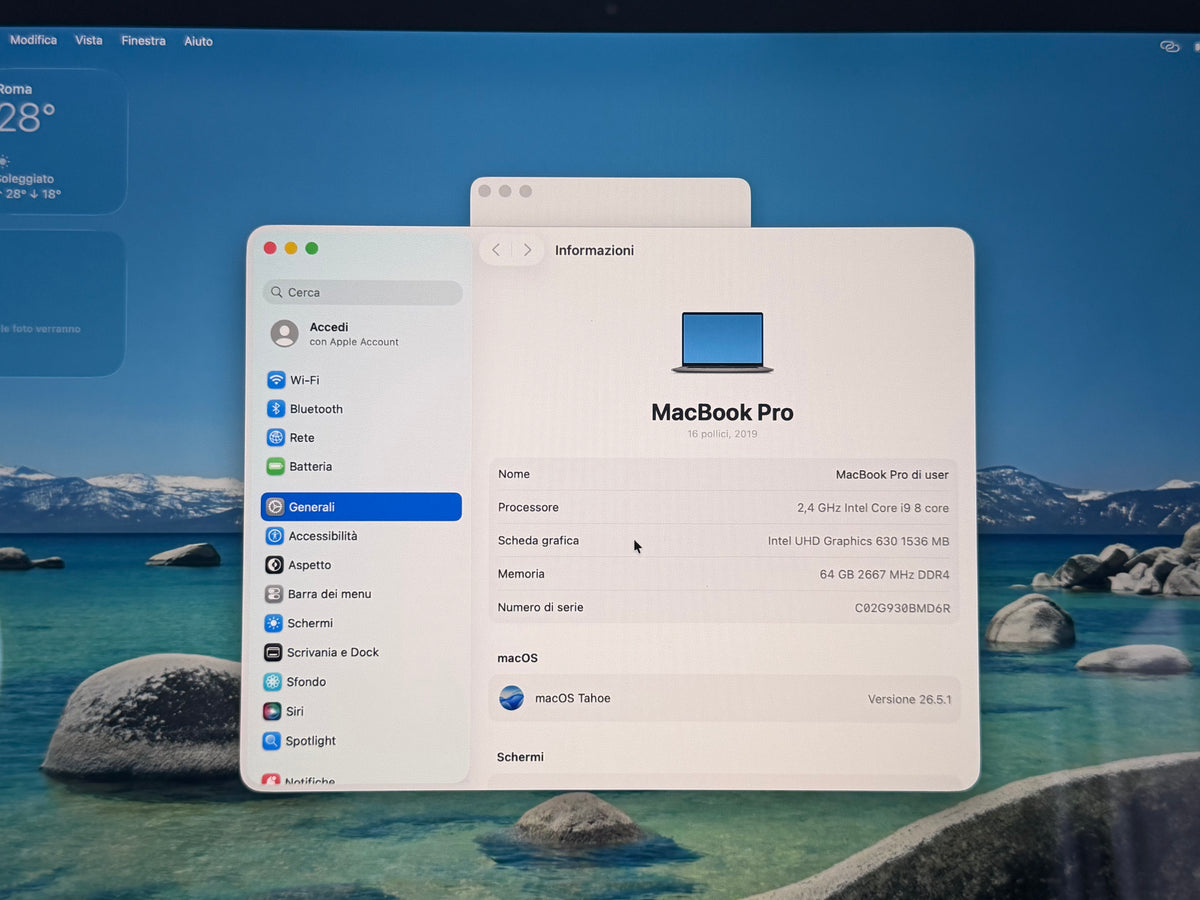Click the photos widget below weather
Viewport: 1200px width, 900px height.
coord(61,304)
